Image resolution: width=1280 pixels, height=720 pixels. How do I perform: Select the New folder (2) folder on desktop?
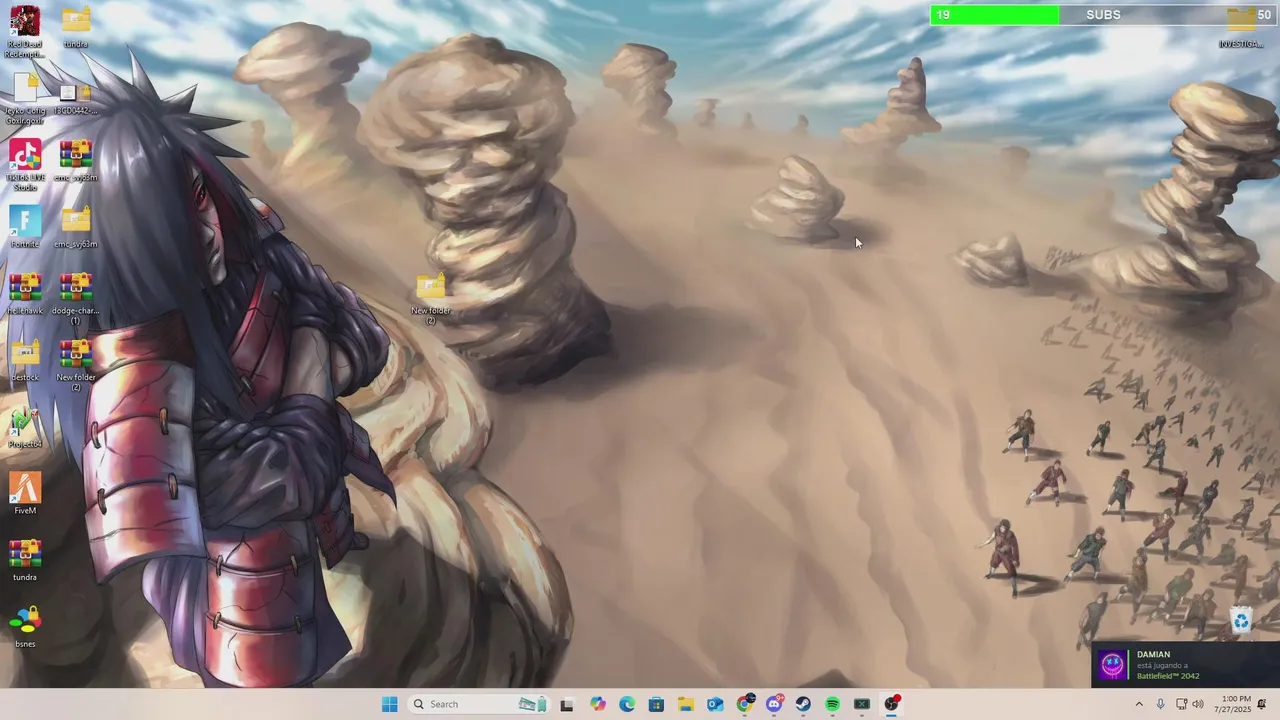[431, 298]
